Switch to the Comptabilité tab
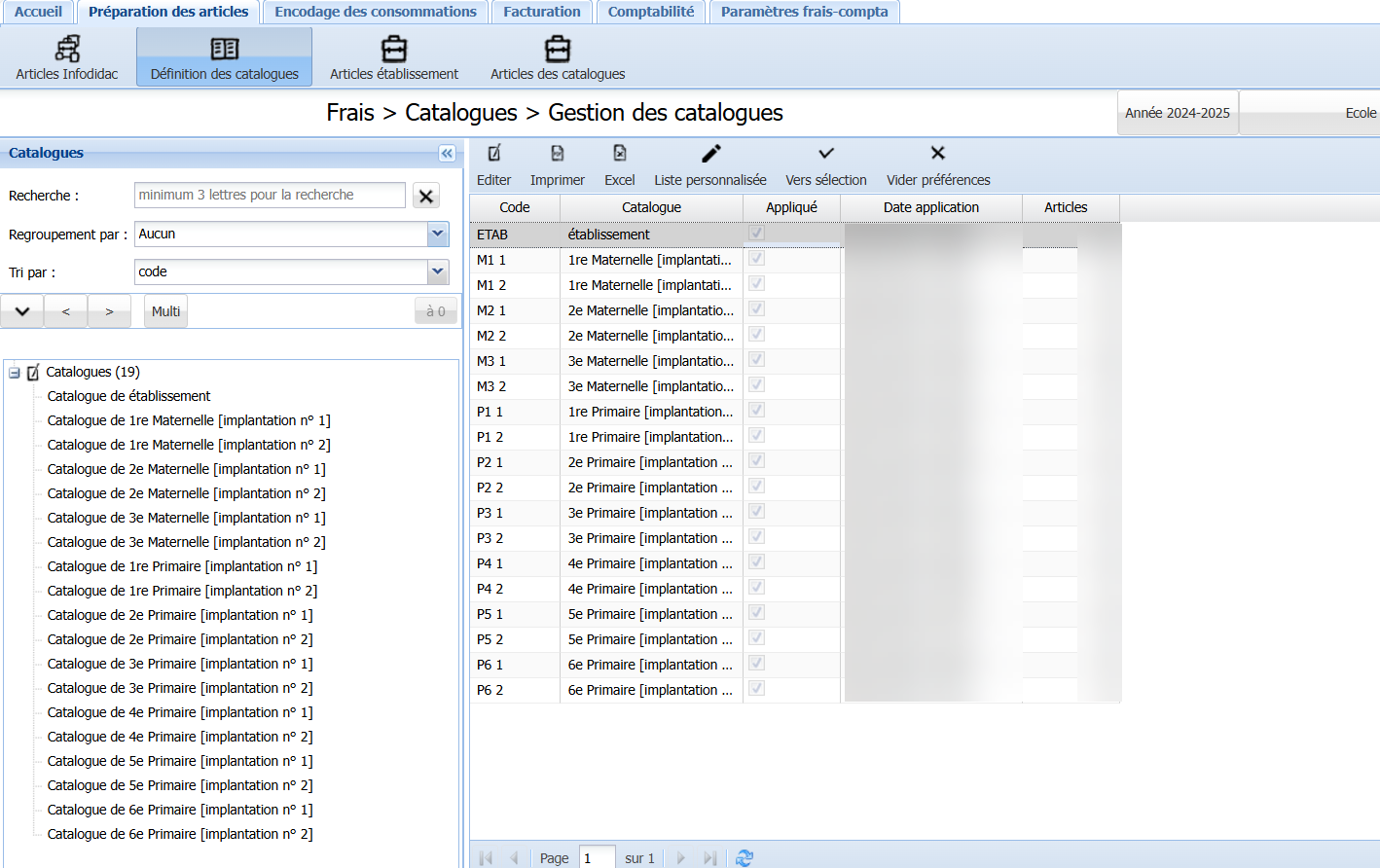The height and width of the screenshot is (868, 1380). (651, 12)
